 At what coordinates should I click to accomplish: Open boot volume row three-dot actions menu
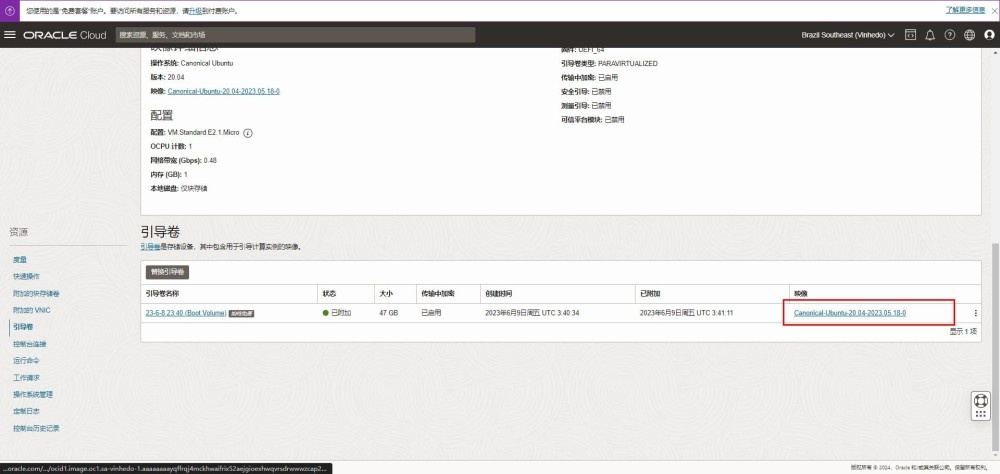click(975, 313)
